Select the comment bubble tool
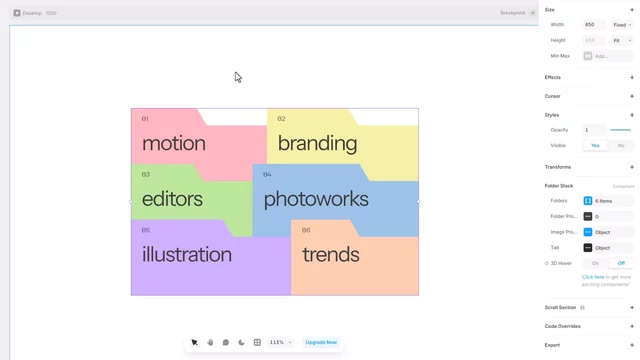The image size is (640, 360). pos(226,342)
